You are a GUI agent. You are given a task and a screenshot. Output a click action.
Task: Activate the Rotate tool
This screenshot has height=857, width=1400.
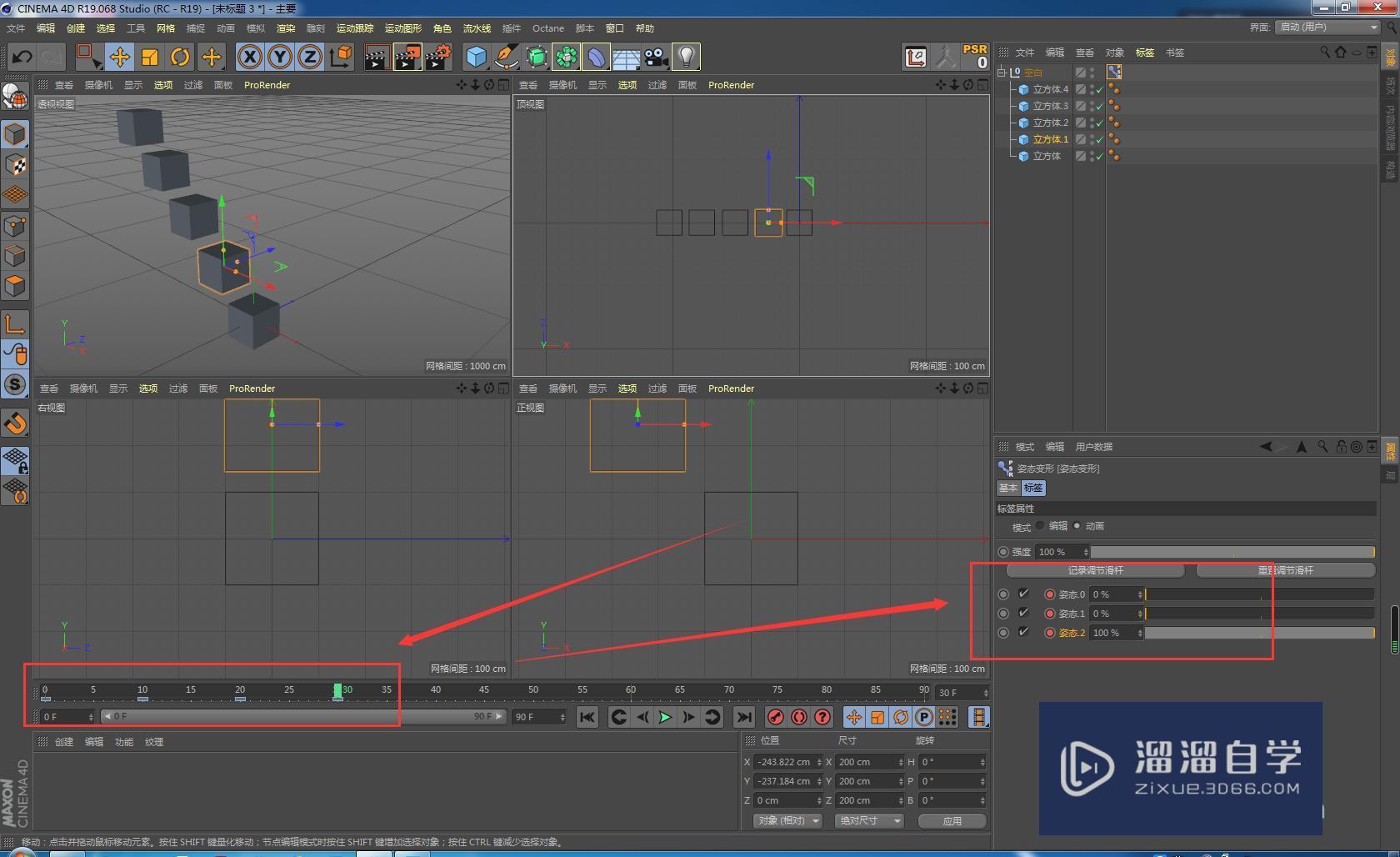coord(180,57)
